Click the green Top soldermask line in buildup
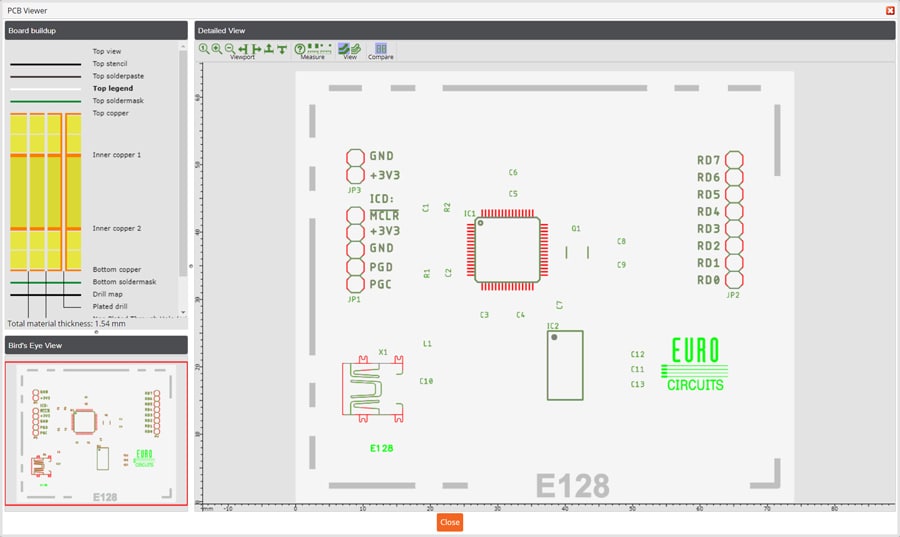This screenshot has height=537, width=900. [45, 102]
